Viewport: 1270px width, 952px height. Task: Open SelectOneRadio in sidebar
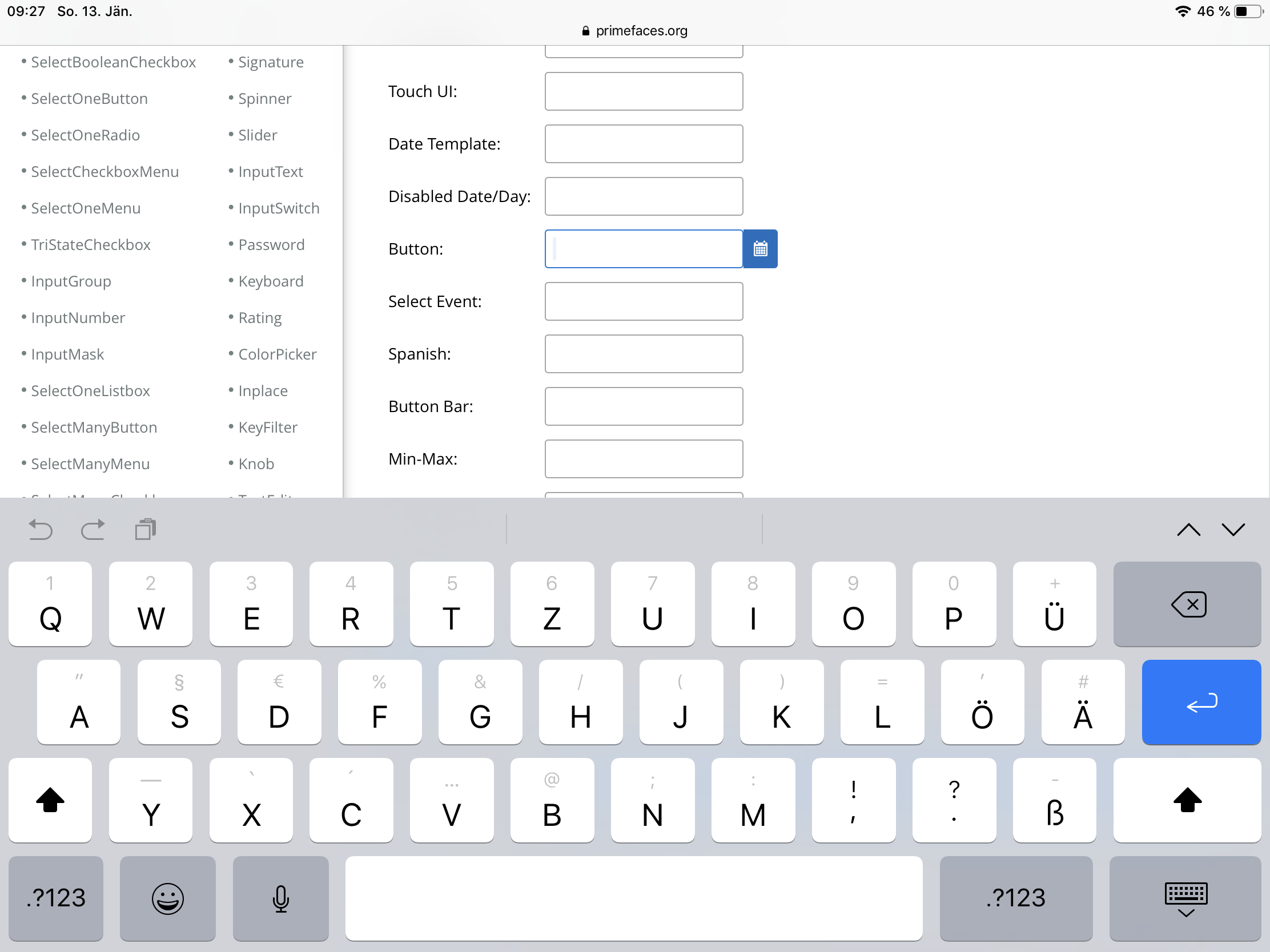coord(86,135)
